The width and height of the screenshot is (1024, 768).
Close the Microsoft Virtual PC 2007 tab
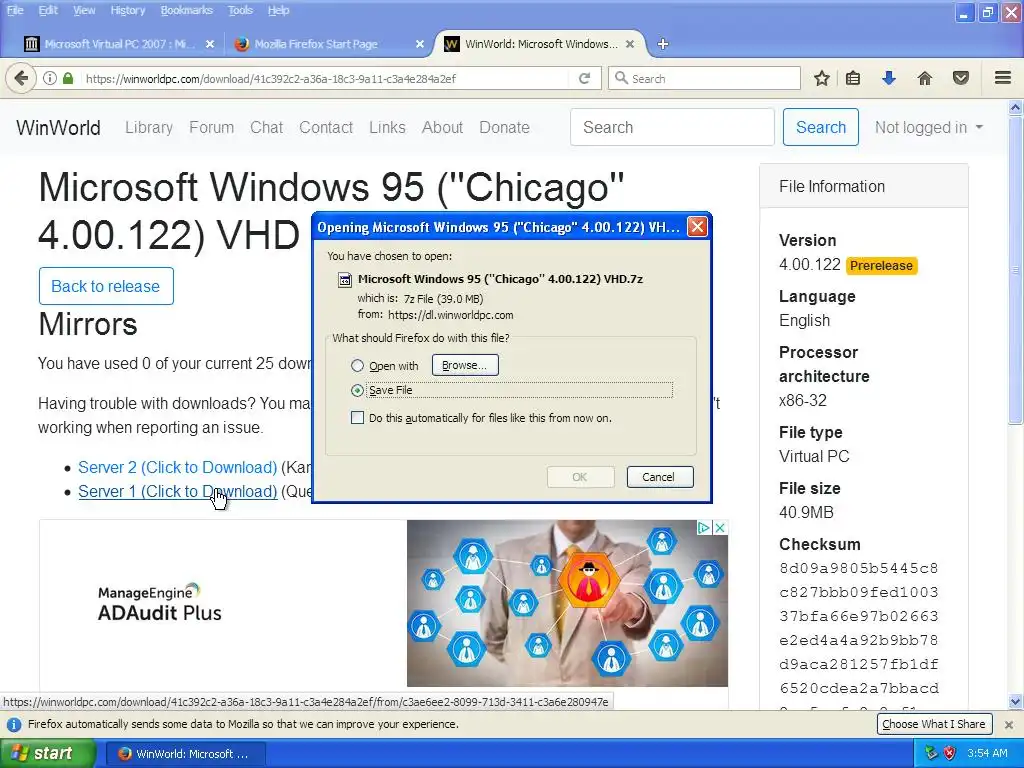[210, 44]
